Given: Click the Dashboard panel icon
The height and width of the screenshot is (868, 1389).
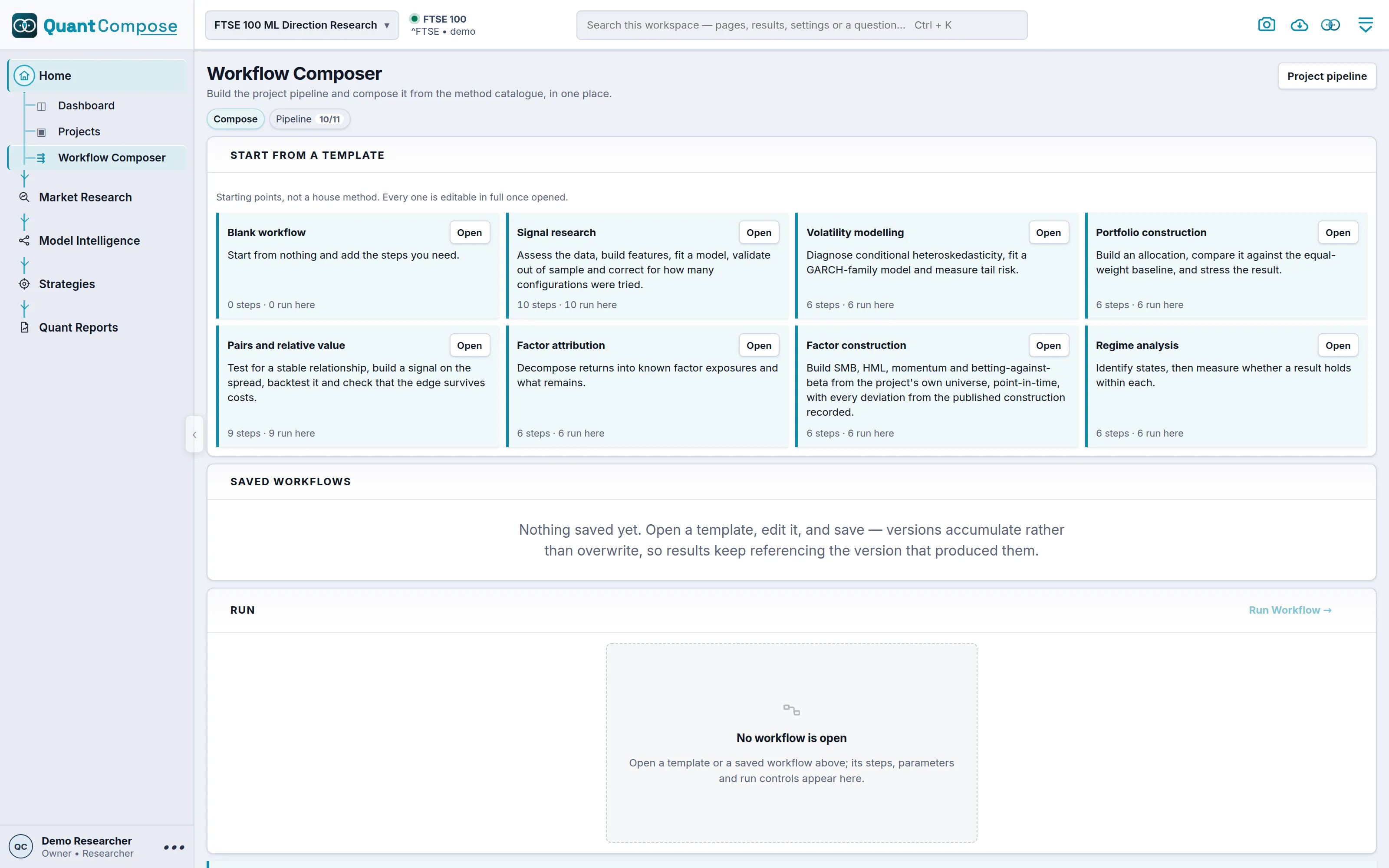Looking at the screenshot, I should point(41,106).
